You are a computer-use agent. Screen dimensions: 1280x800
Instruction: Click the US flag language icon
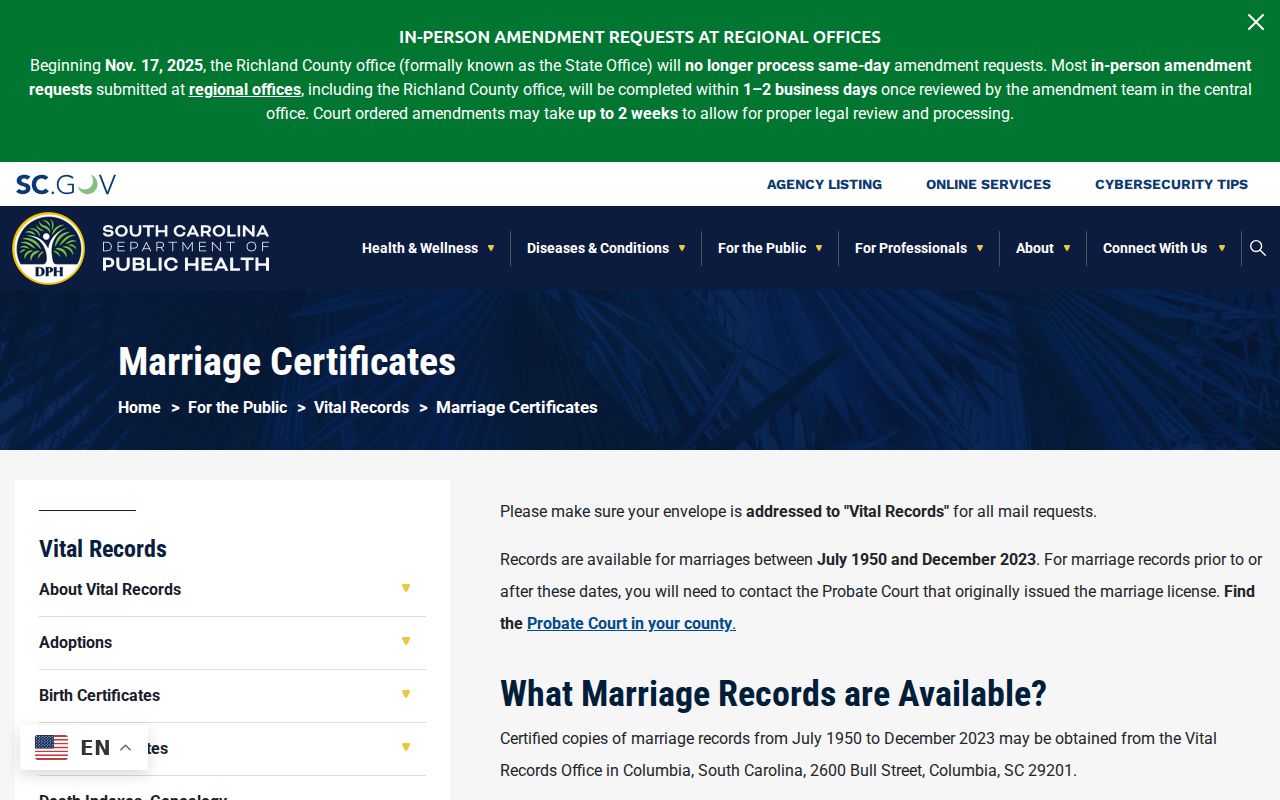coord(52,747)
